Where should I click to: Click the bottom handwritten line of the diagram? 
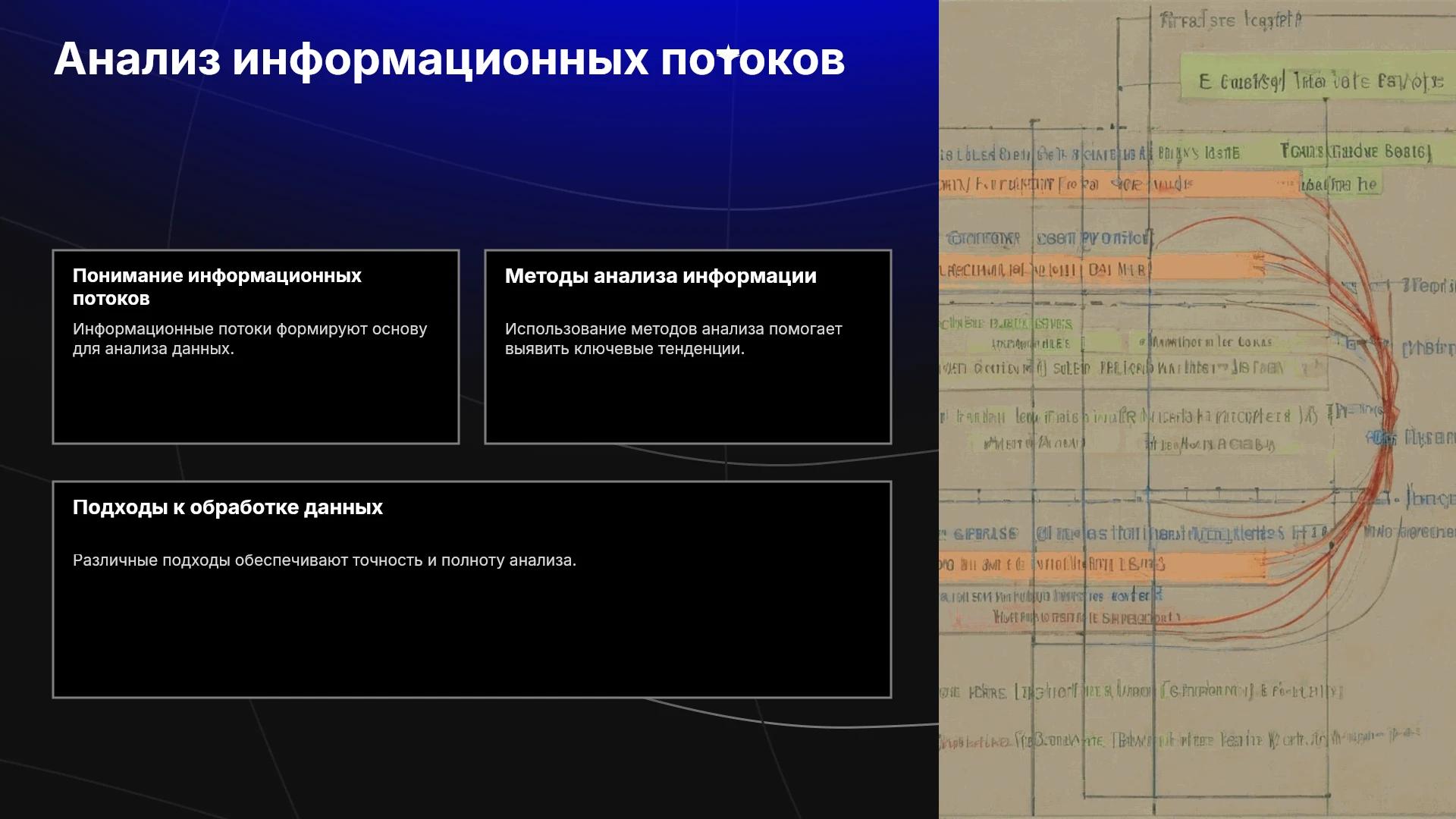[x=1179, y=739]
